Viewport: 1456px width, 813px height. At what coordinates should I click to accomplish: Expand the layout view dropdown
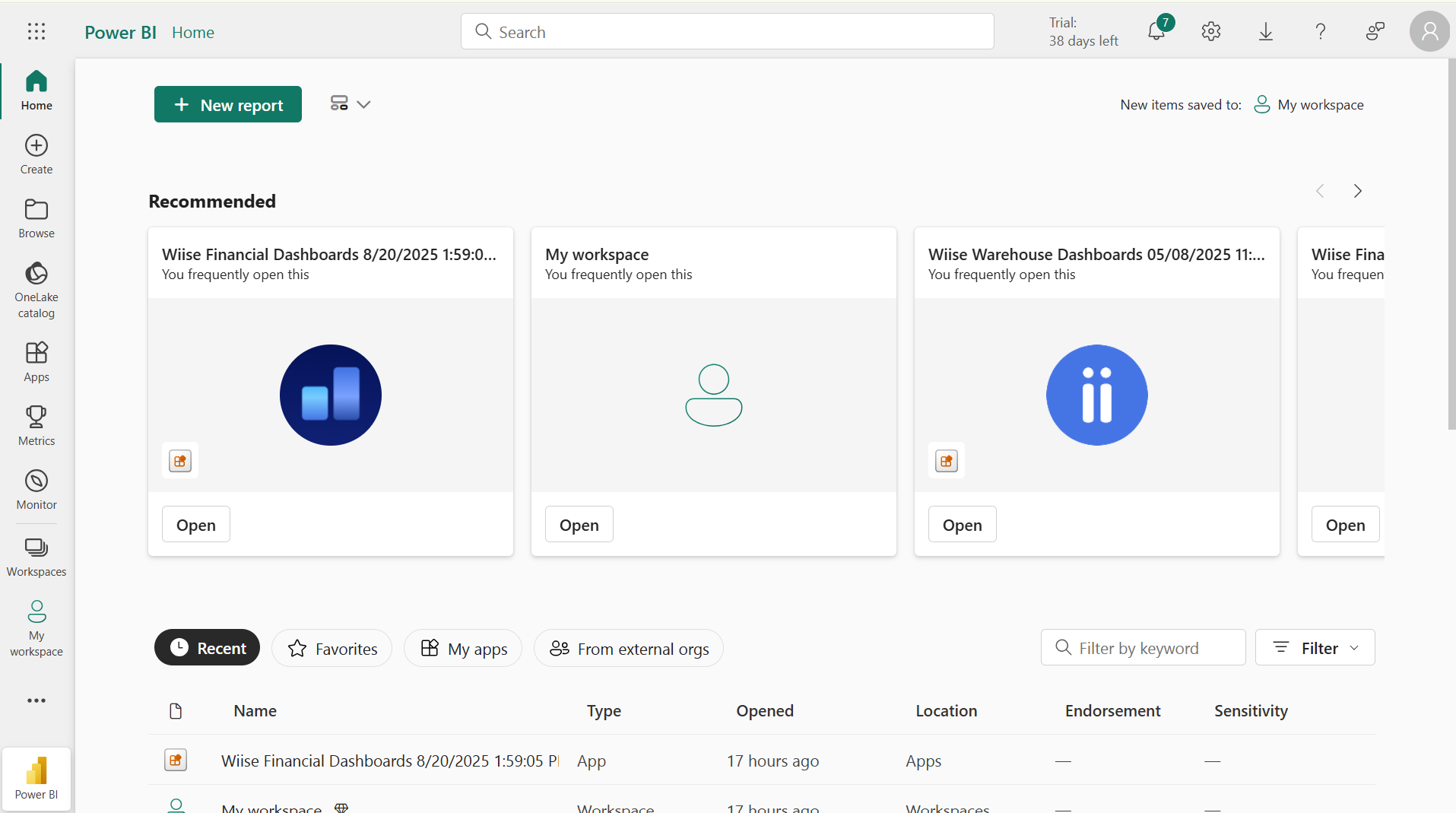[x=351, y=103]
